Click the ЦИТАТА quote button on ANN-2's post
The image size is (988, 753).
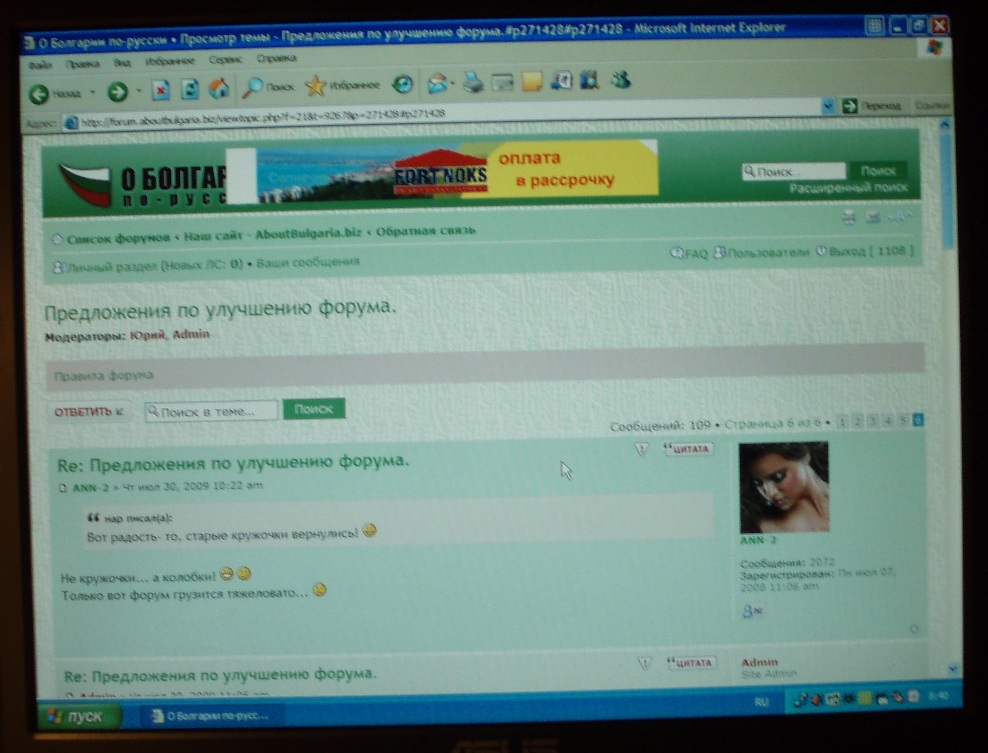tap(689, 449)
